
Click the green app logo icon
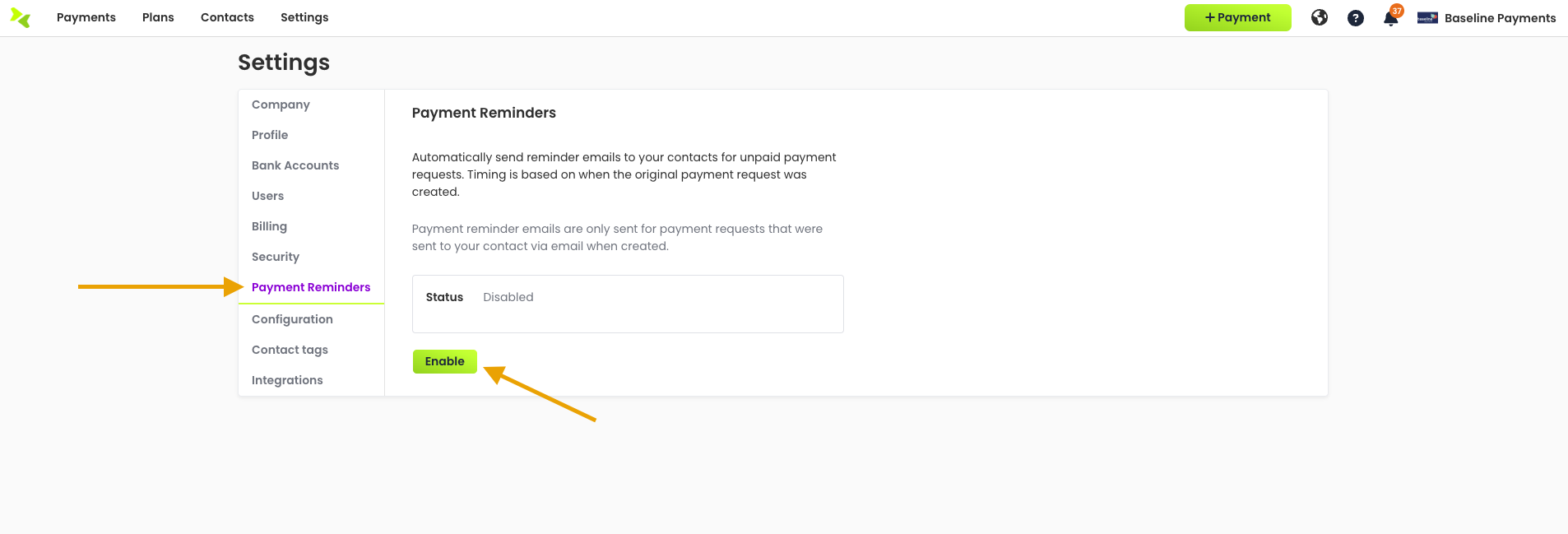coord(21,17)
